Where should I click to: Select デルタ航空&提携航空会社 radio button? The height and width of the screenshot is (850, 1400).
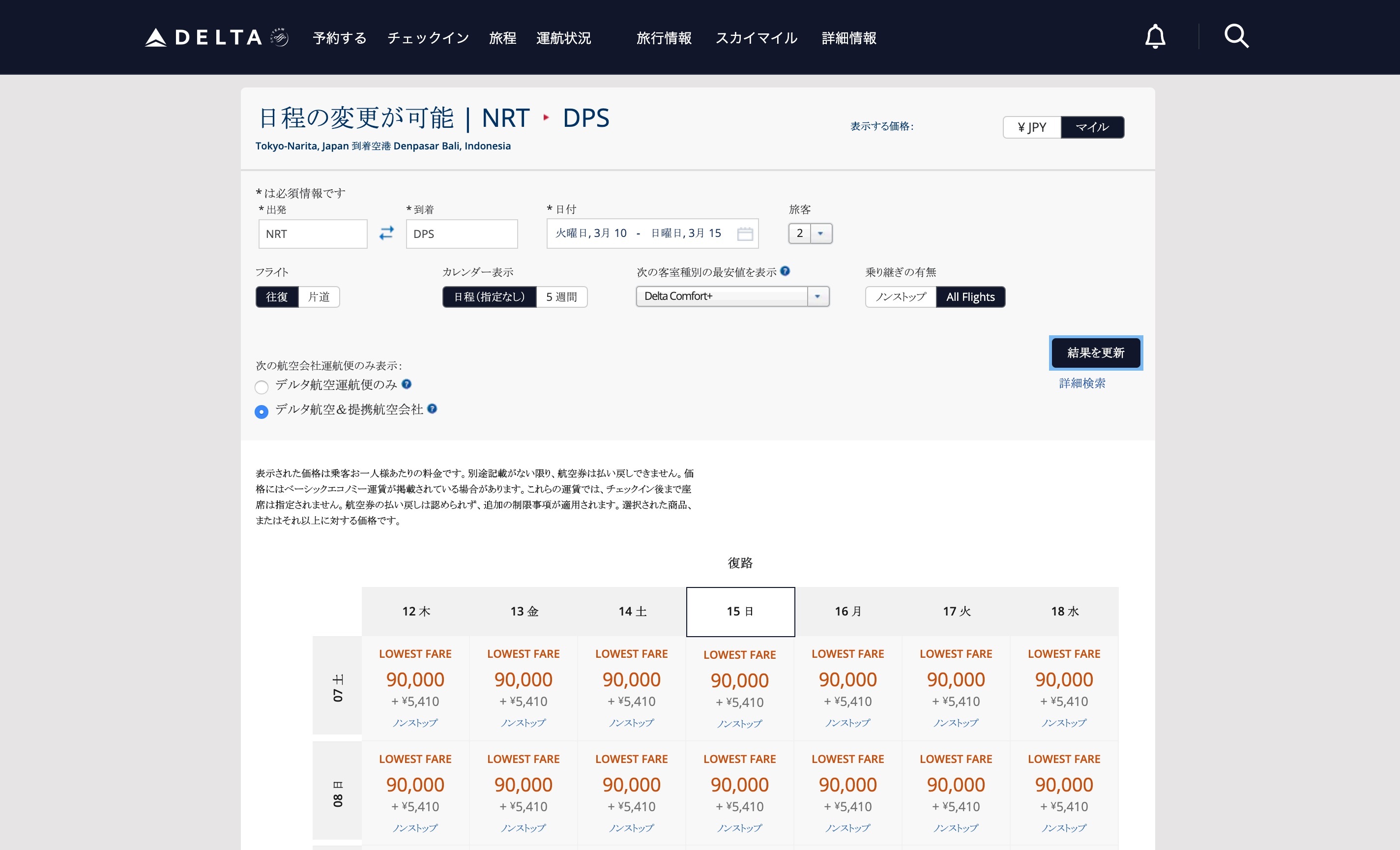262,411
